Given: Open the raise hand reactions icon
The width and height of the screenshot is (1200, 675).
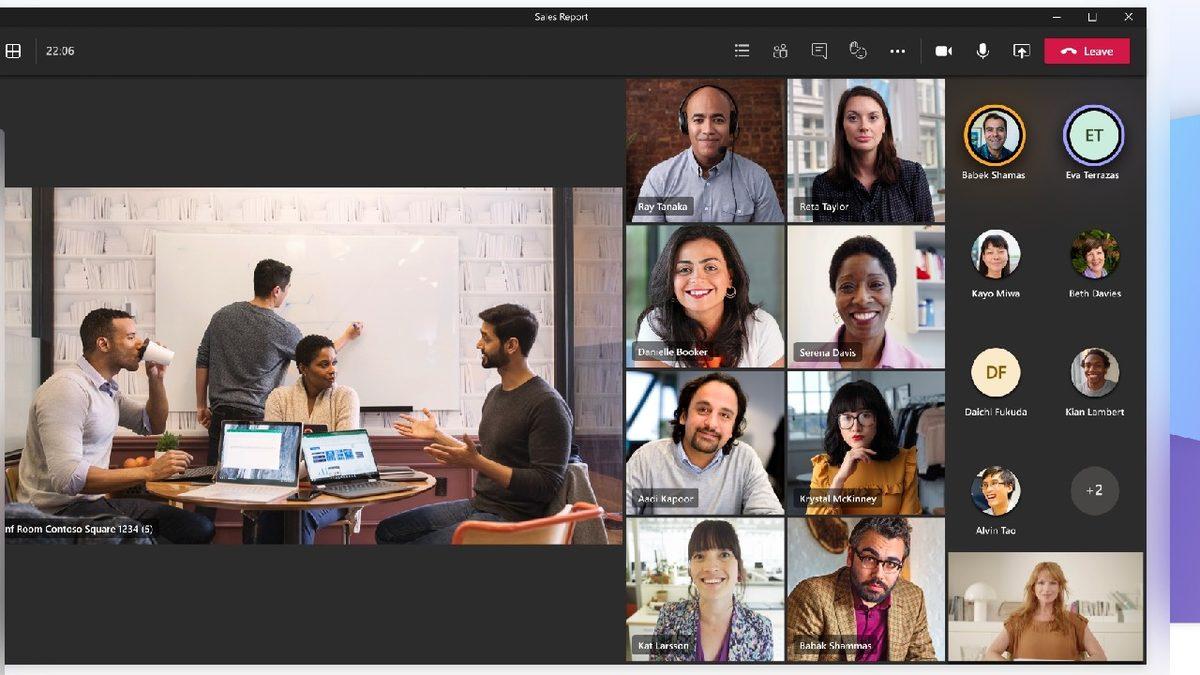Looking at the screenshot, I should (857, 51).
